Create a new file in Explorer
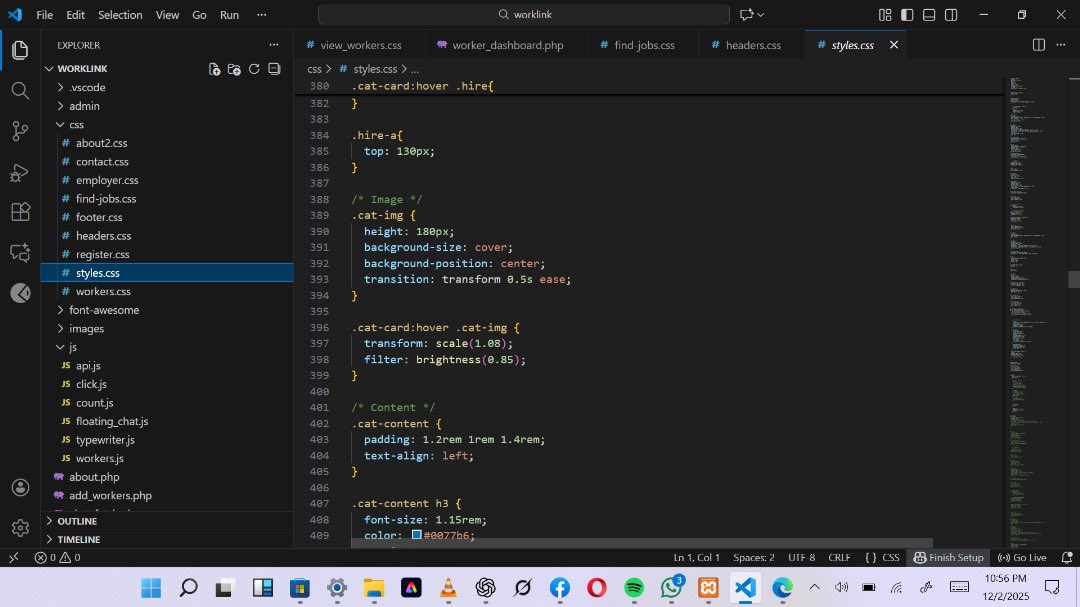The image size is (1080, 607). 214,69
